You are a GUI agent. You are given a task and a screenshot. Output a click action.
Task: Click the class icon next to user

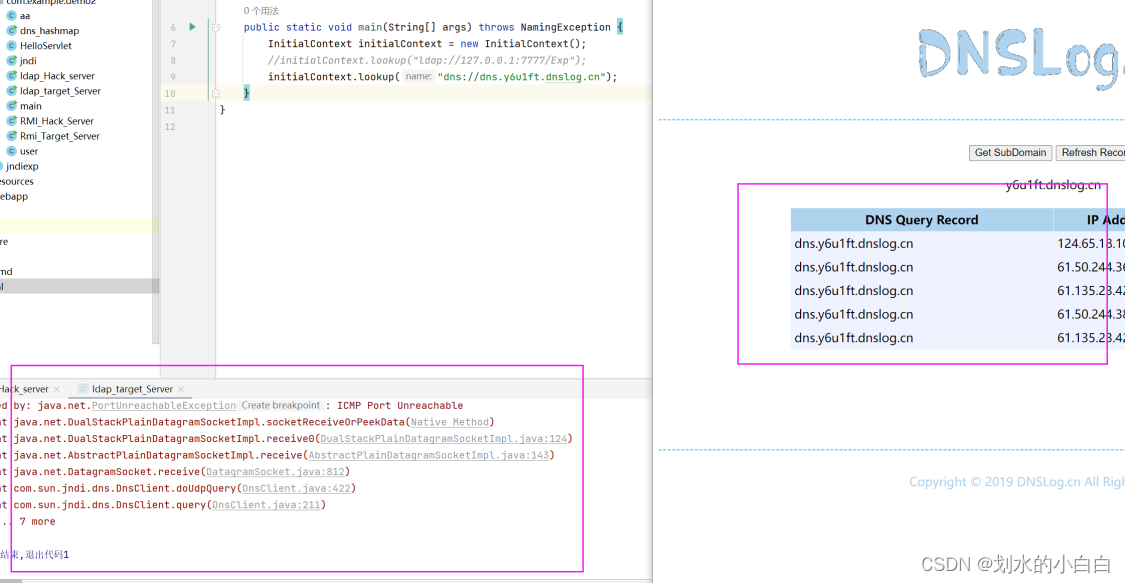11,151
